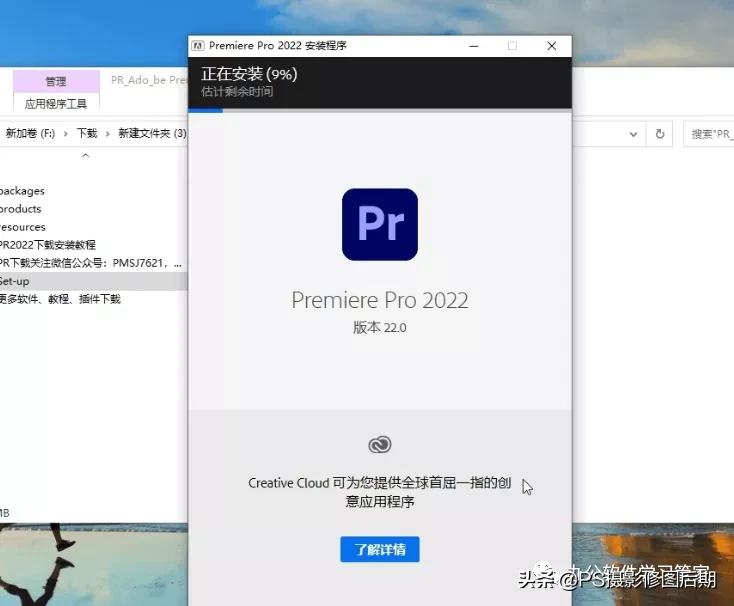Select the PR2022下载安装教程 file
This screenshot has width=734, height=606.
(x=47, y=245)
